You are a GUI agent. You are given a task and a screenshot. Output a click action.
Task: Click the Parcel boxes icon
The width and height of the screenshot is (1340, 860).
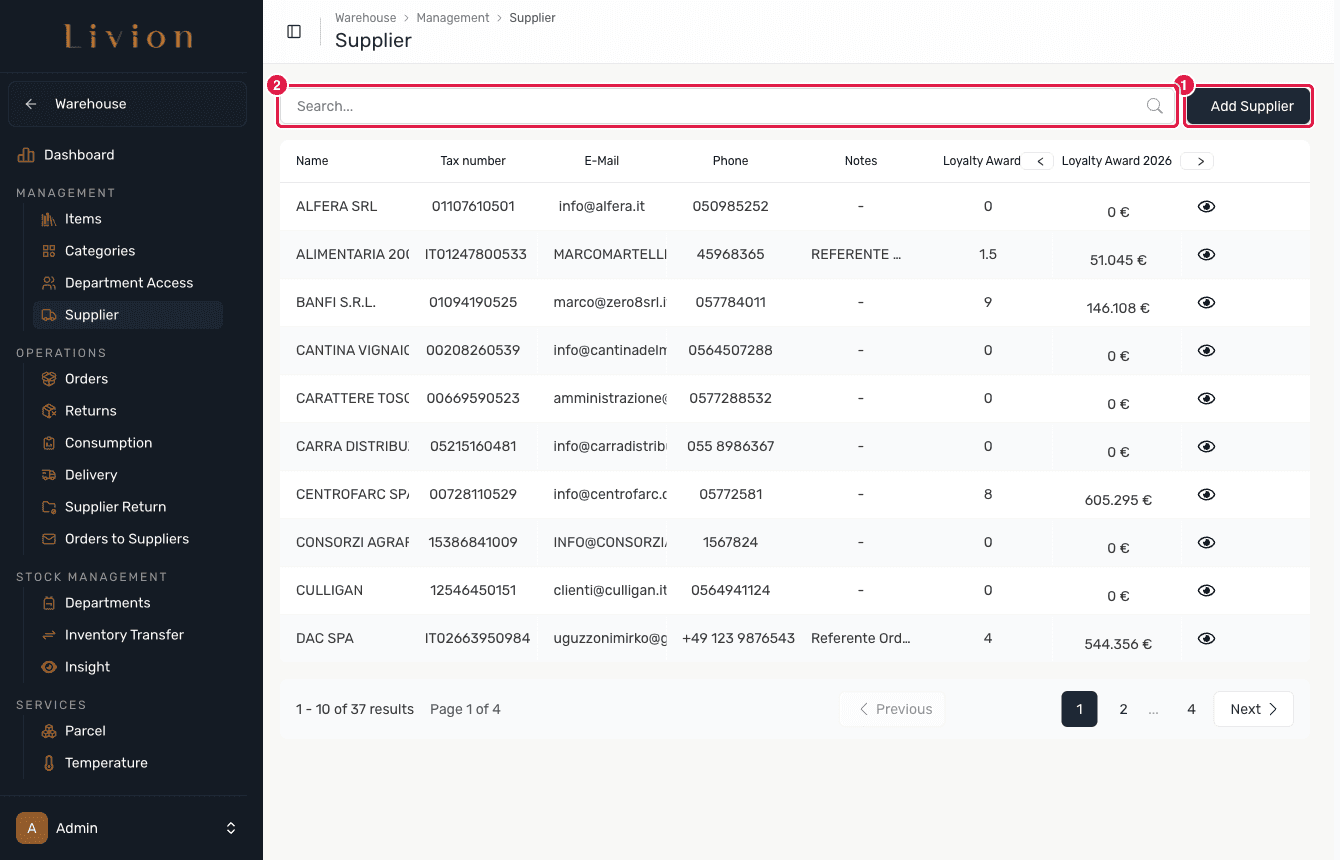[48, 731]
